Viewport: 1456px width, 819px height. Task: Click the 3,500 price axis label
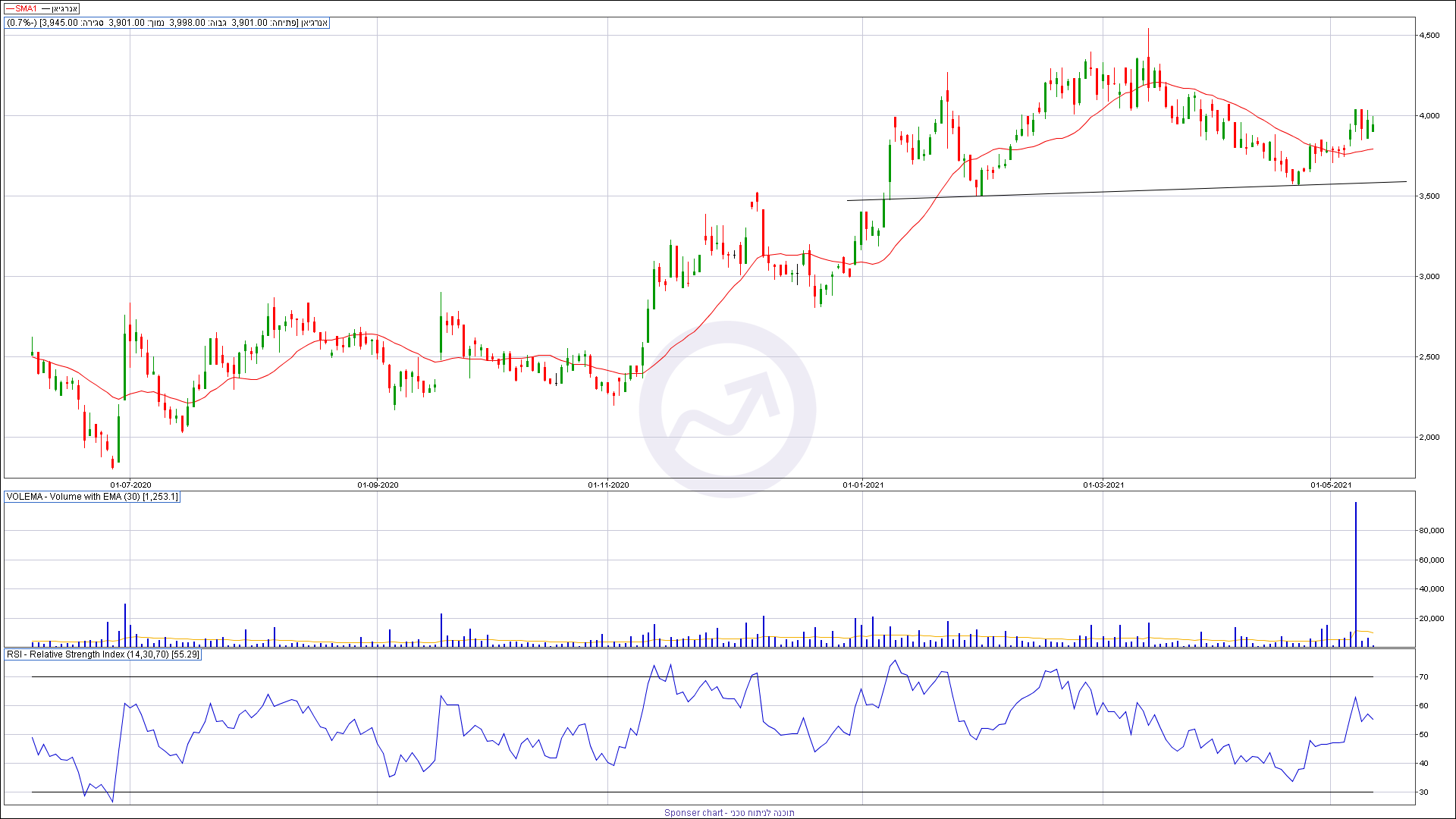click(x=1429, y=196)
